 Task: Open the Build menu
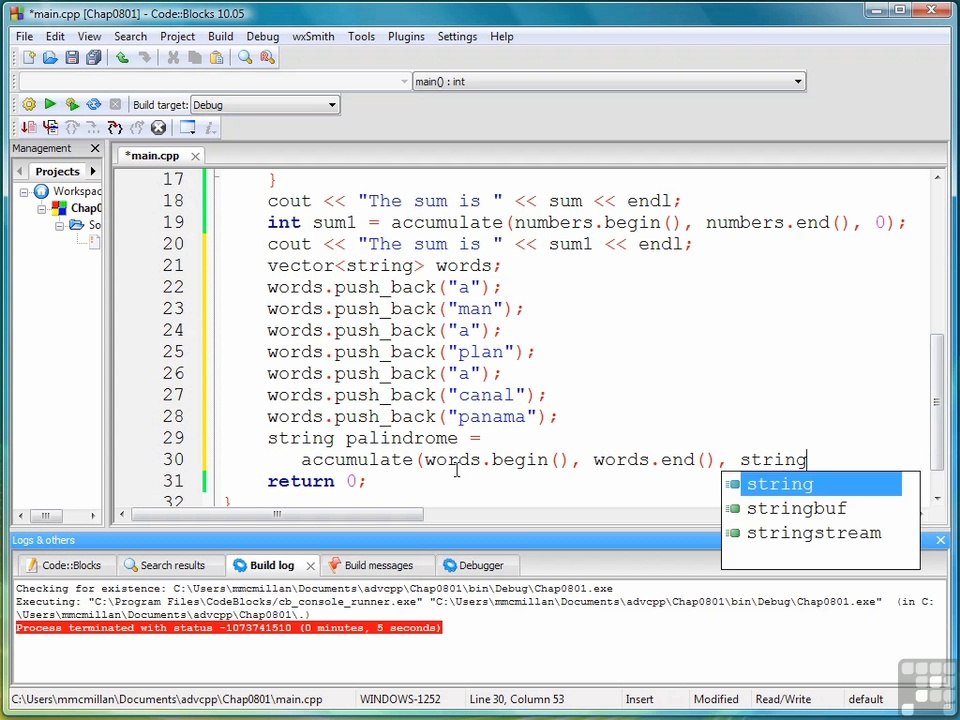tap(220, 37)
